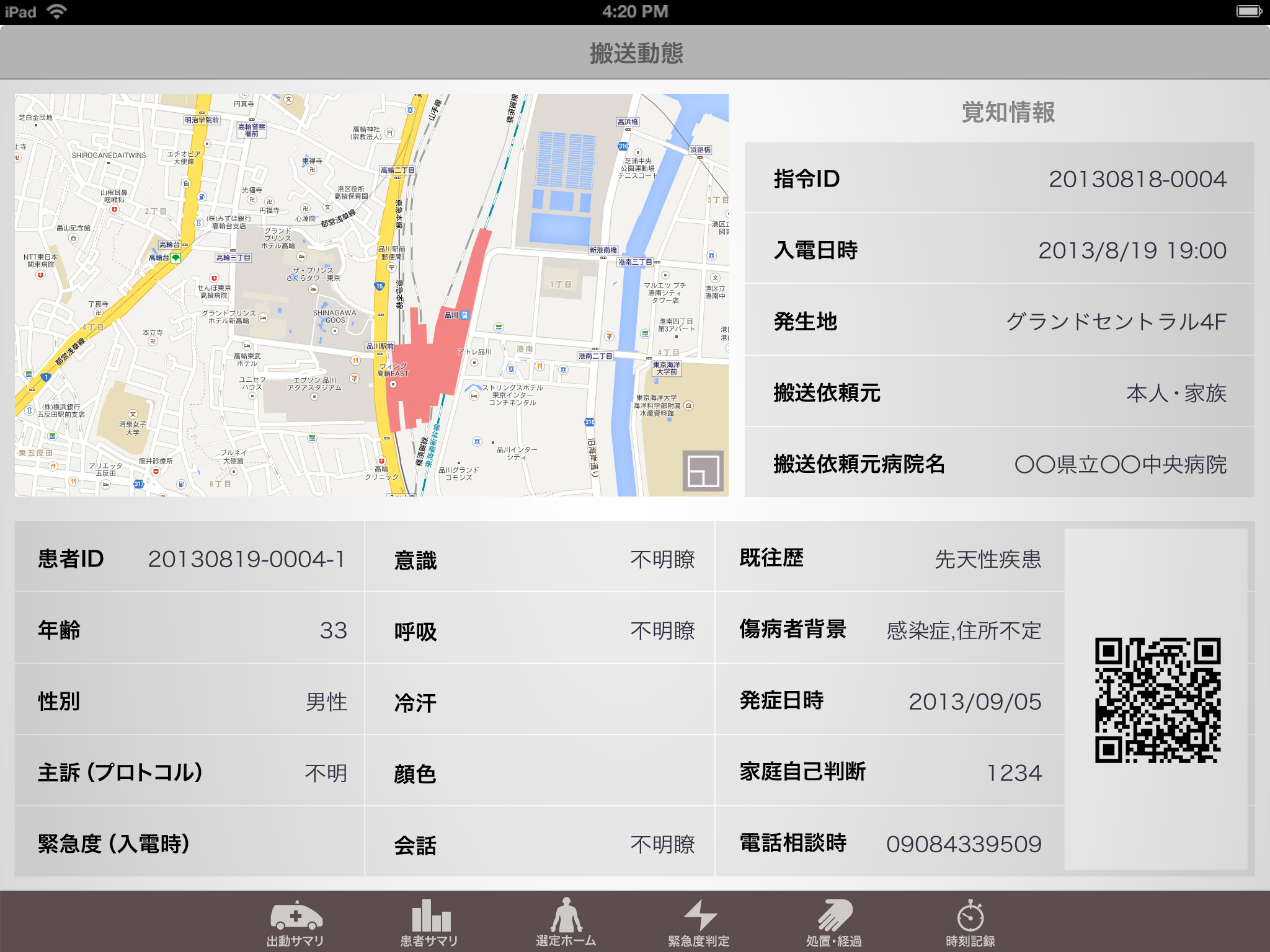1270x952 pixels.
Task: Tap the map expand icon
Action: point(703,471)
